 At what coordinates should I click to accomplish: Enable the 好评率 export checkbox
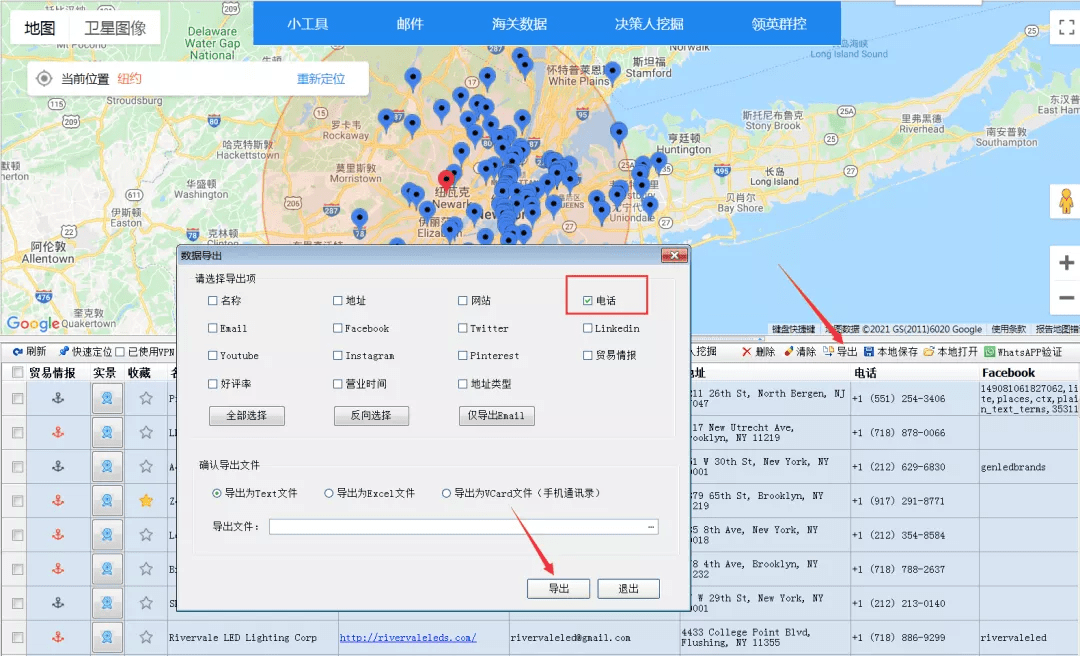(213, 384)
